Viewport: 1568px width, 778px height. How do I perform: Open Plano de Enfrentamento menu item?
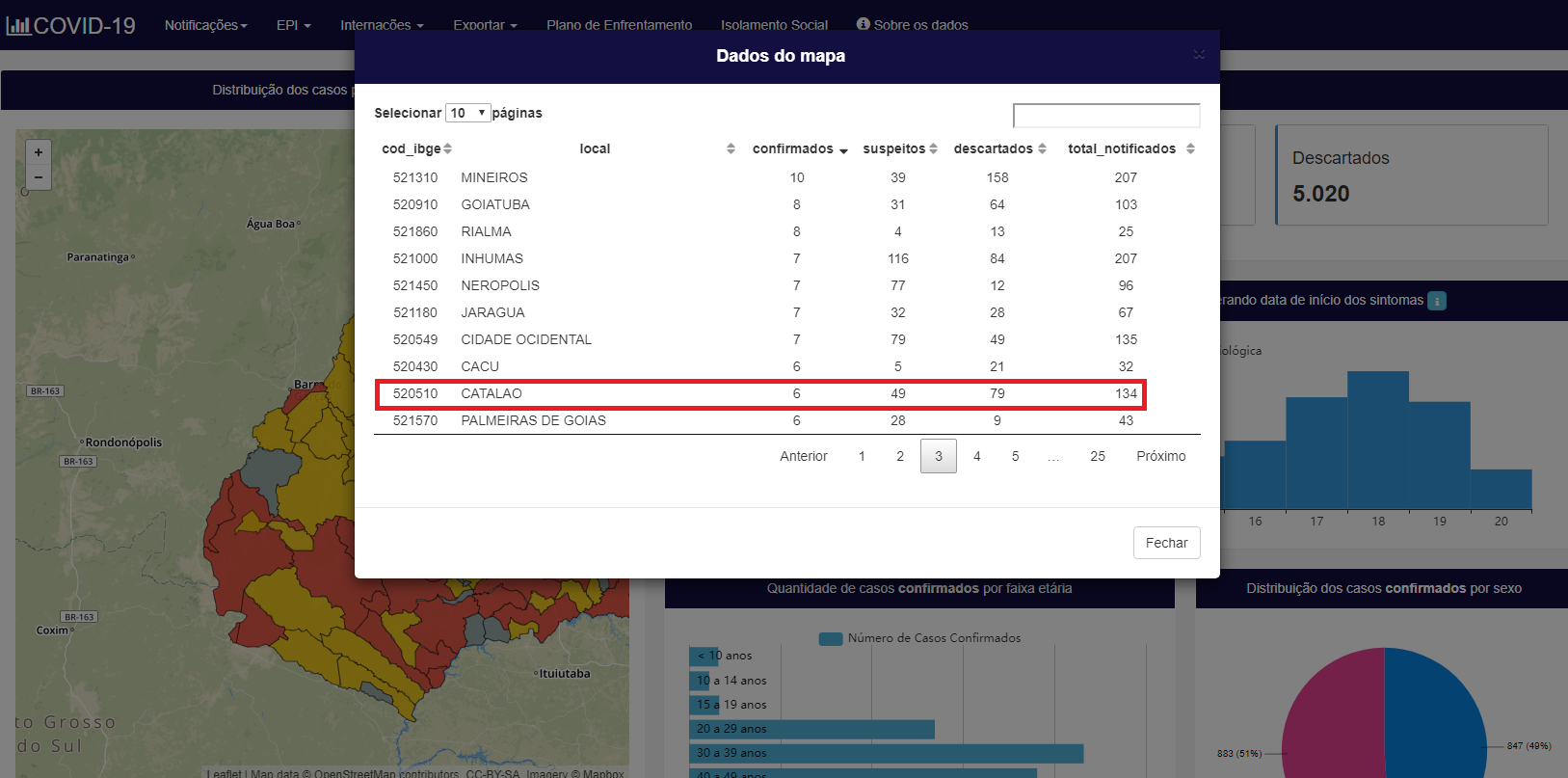pyautogui.click(x=619, y=25)
